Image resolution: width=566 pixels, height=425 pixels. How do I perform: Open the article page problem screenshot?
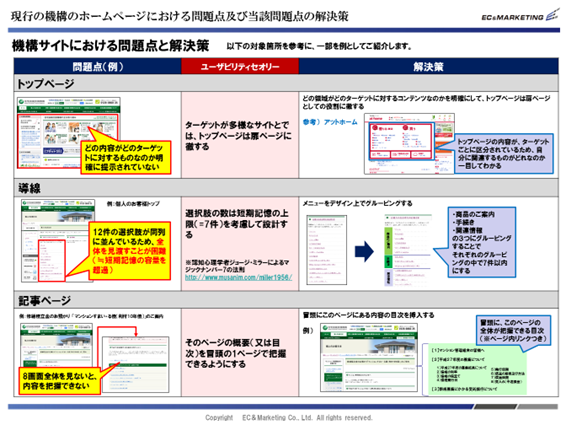click(57, 347)
